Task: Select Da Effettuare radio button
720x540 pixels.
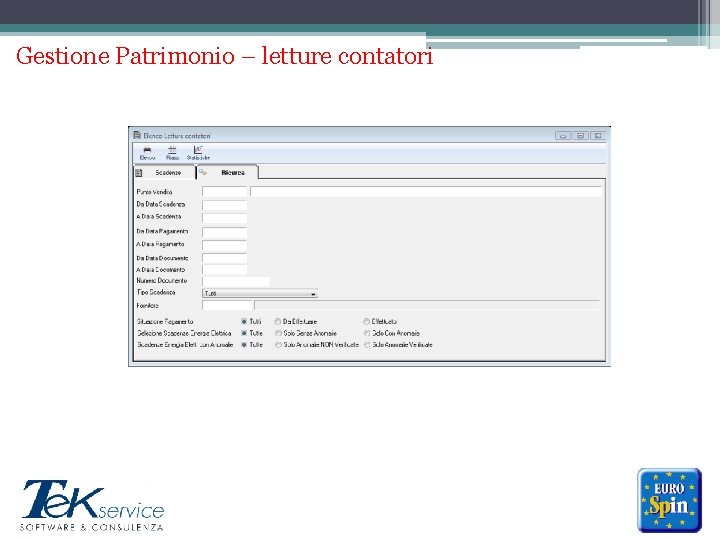Action: 278,321
